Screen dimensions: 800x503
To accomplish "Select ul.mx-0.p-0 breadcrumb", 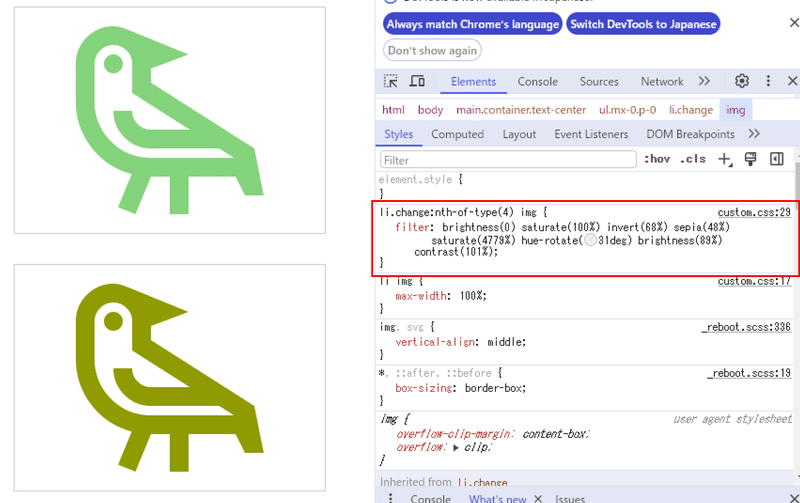I will (627, 110).
